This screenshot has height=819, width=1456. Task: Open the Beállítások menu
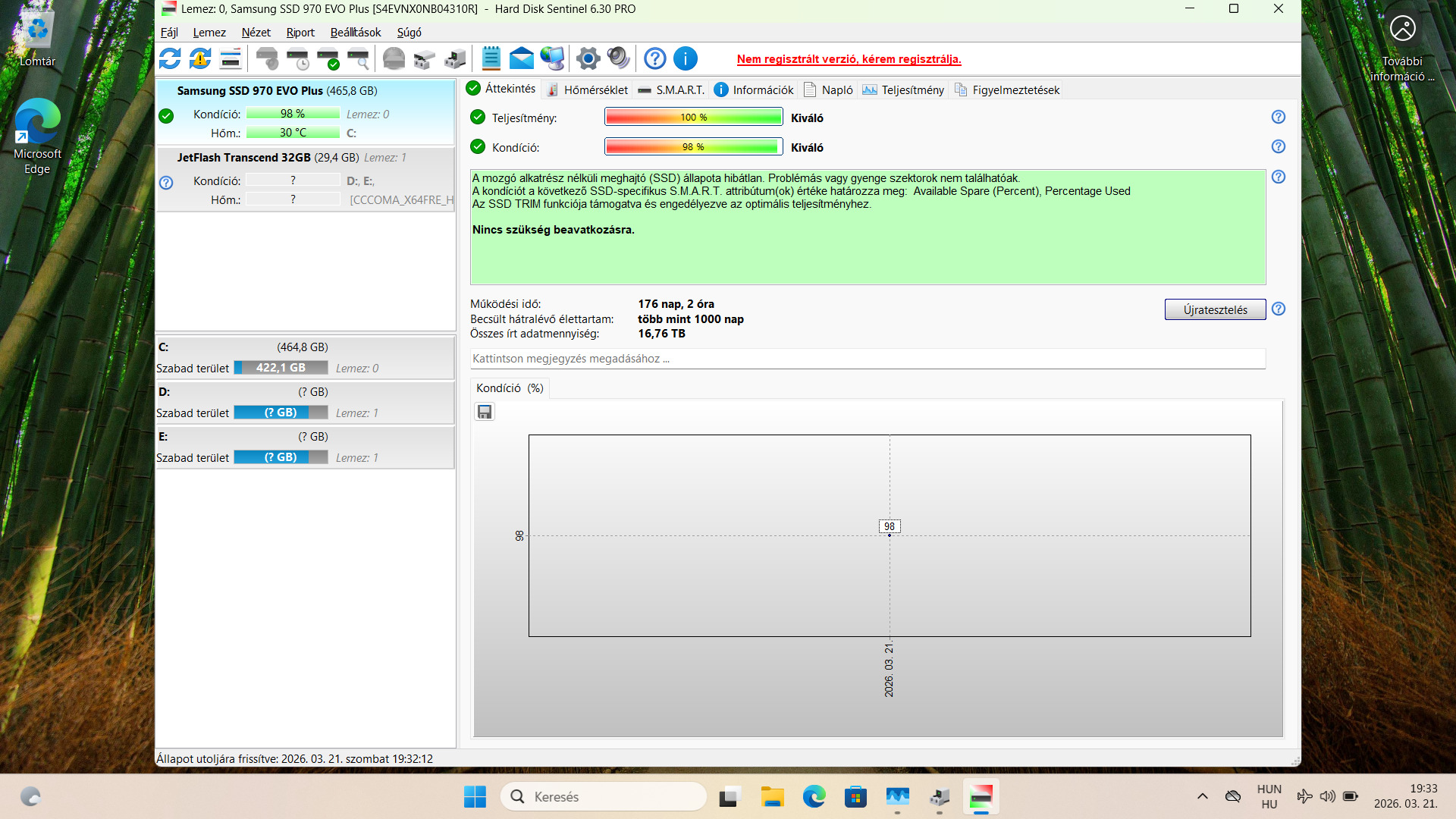point(355,33)
